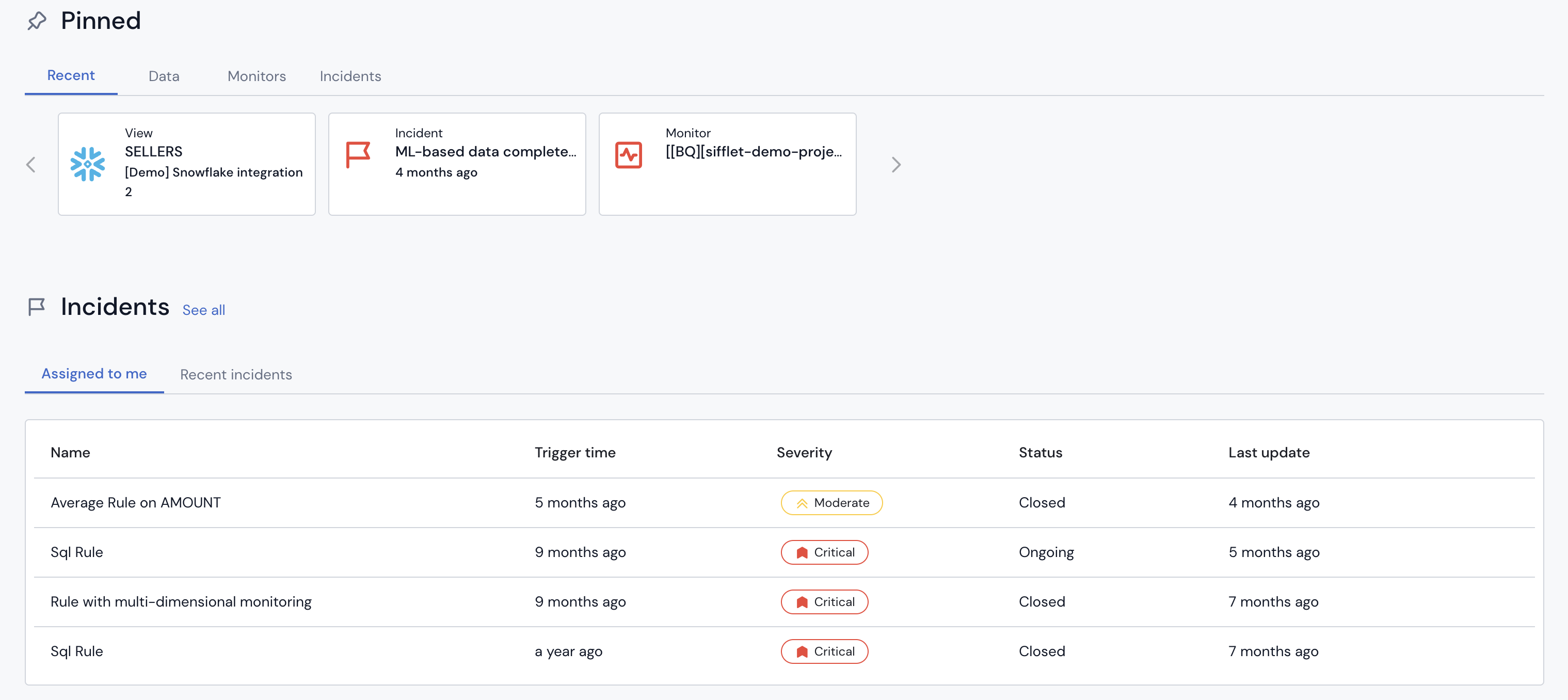The image size is (1568, 700).
Task: Switch to the Data tab
Action: pyautogui.click(x=164, y=76)
